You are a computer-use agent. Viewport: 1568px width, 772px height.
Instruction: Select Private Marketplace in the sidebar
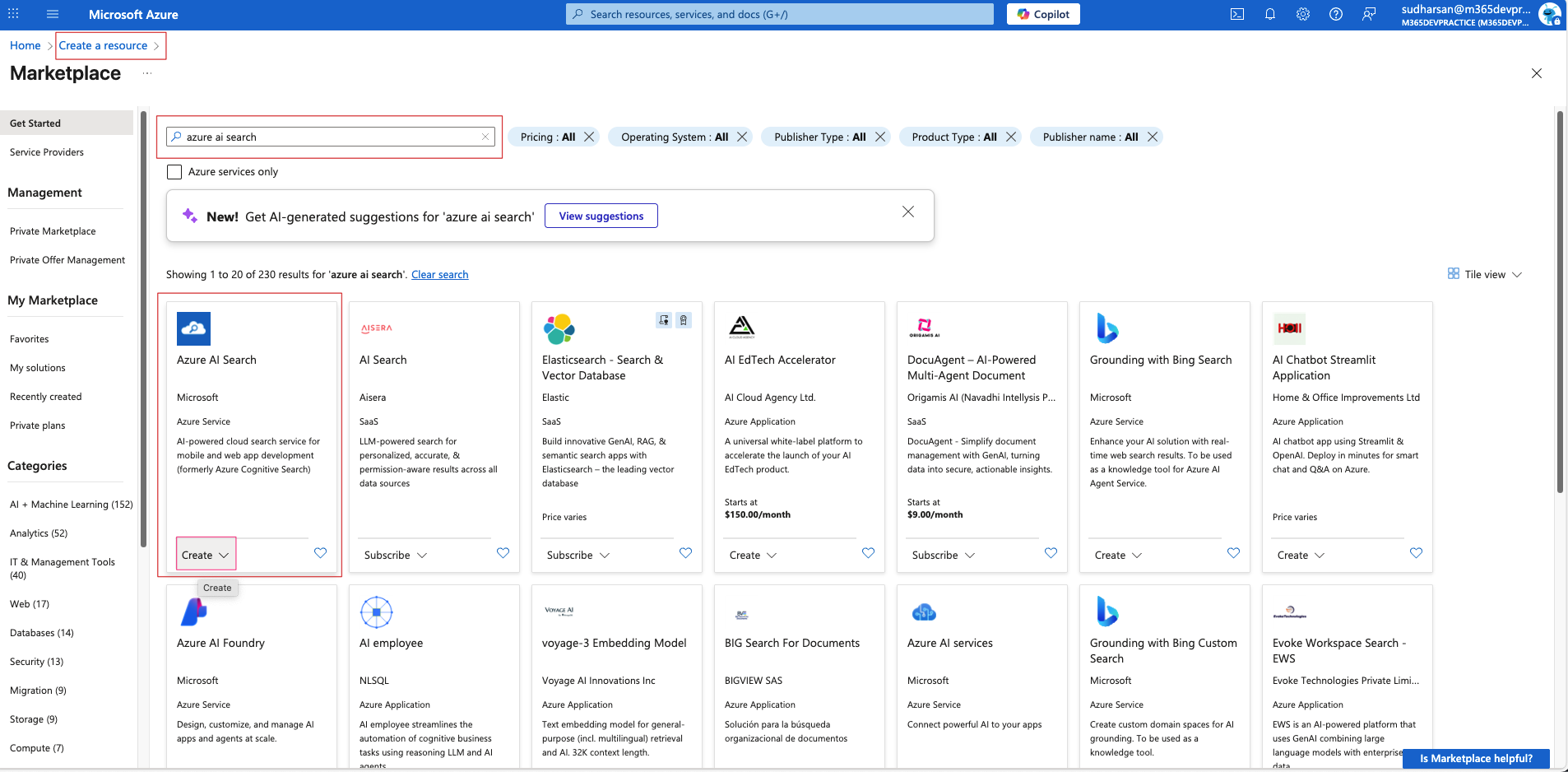tap(53, 230)
